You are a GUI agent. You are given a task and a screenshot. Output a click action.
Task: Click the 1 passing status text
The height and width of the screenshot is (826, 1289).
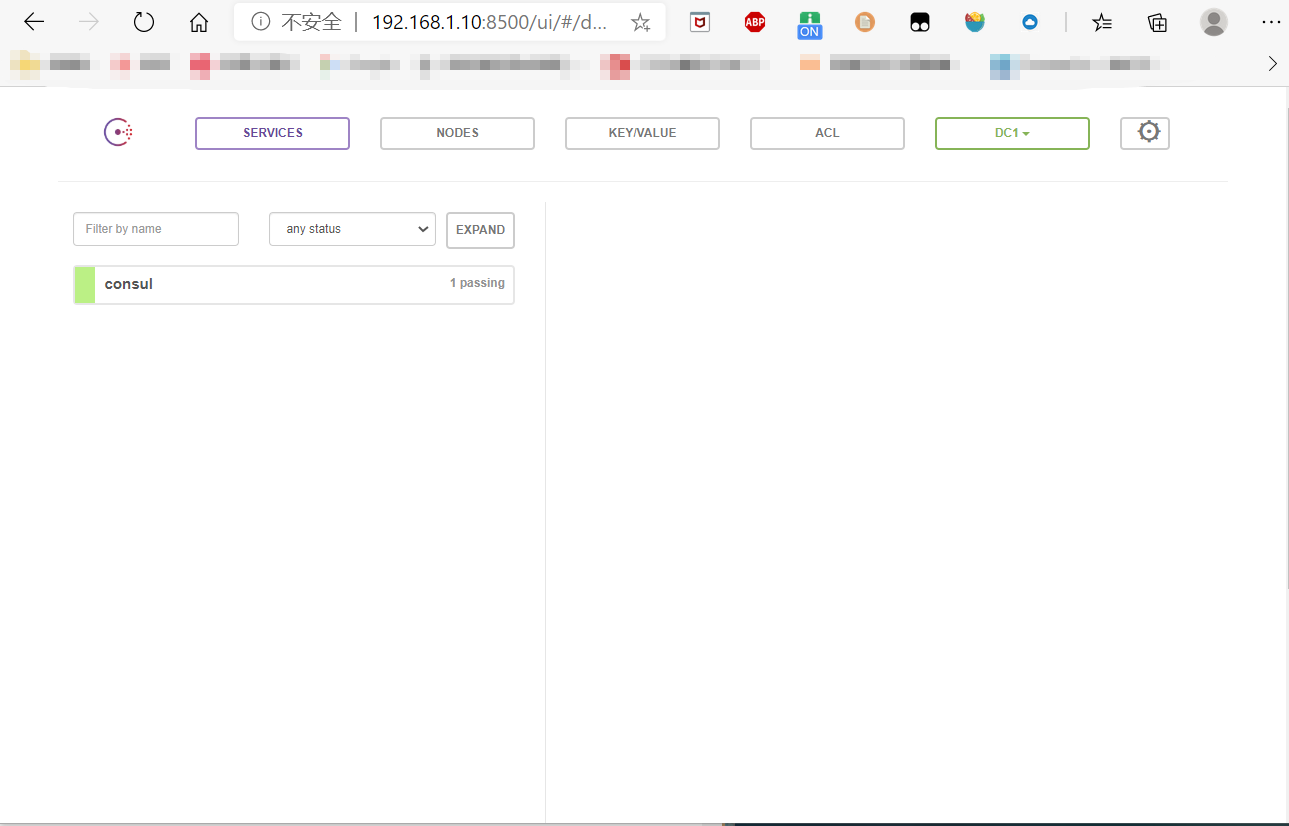pyautogui.click(x=477, y=283)
